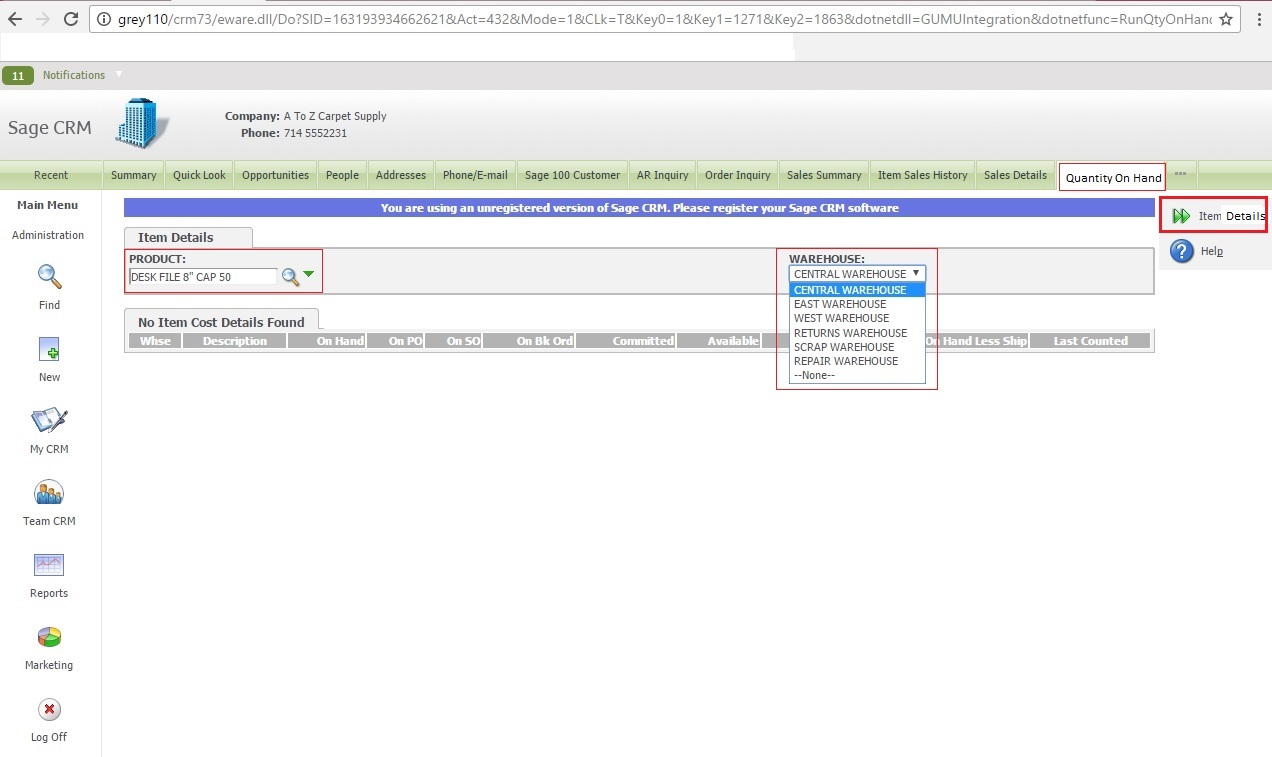Open the My CRM icon
The width and height of the screenshot is (1272, 757).
[49, 420]
